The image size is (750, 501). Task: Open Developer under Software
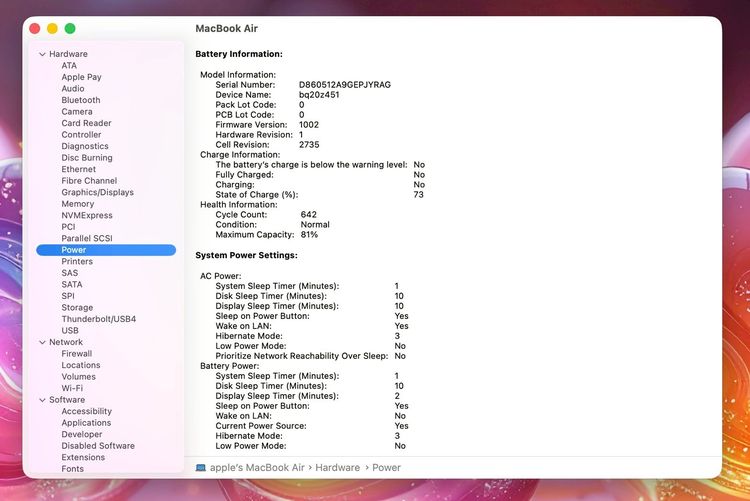tap(82, 434)
